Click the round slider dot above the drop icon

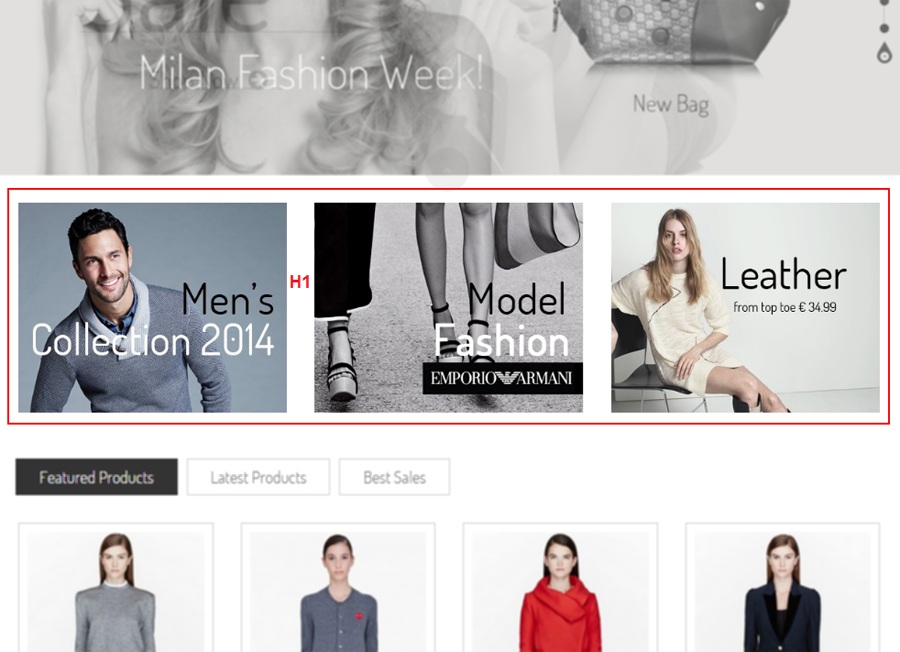885,28
